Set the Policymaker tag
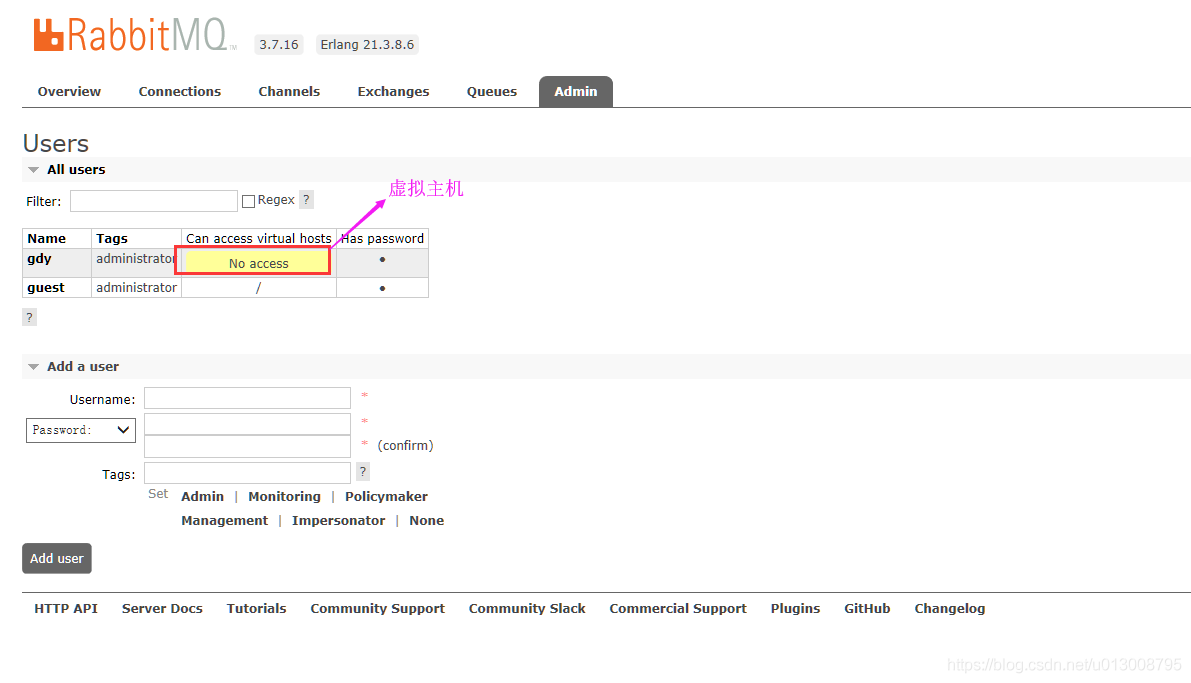Viewport: 1191px width, 683px height. coord(386,496)
